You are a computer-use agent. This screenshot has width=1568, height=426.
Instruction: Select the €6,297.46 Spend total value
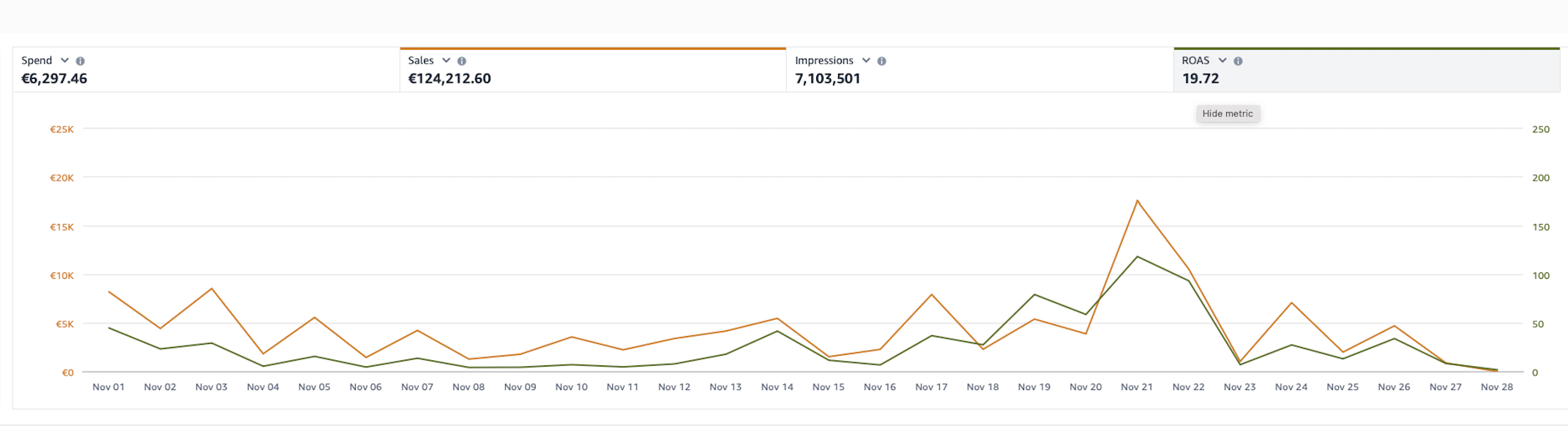point(54,79)
